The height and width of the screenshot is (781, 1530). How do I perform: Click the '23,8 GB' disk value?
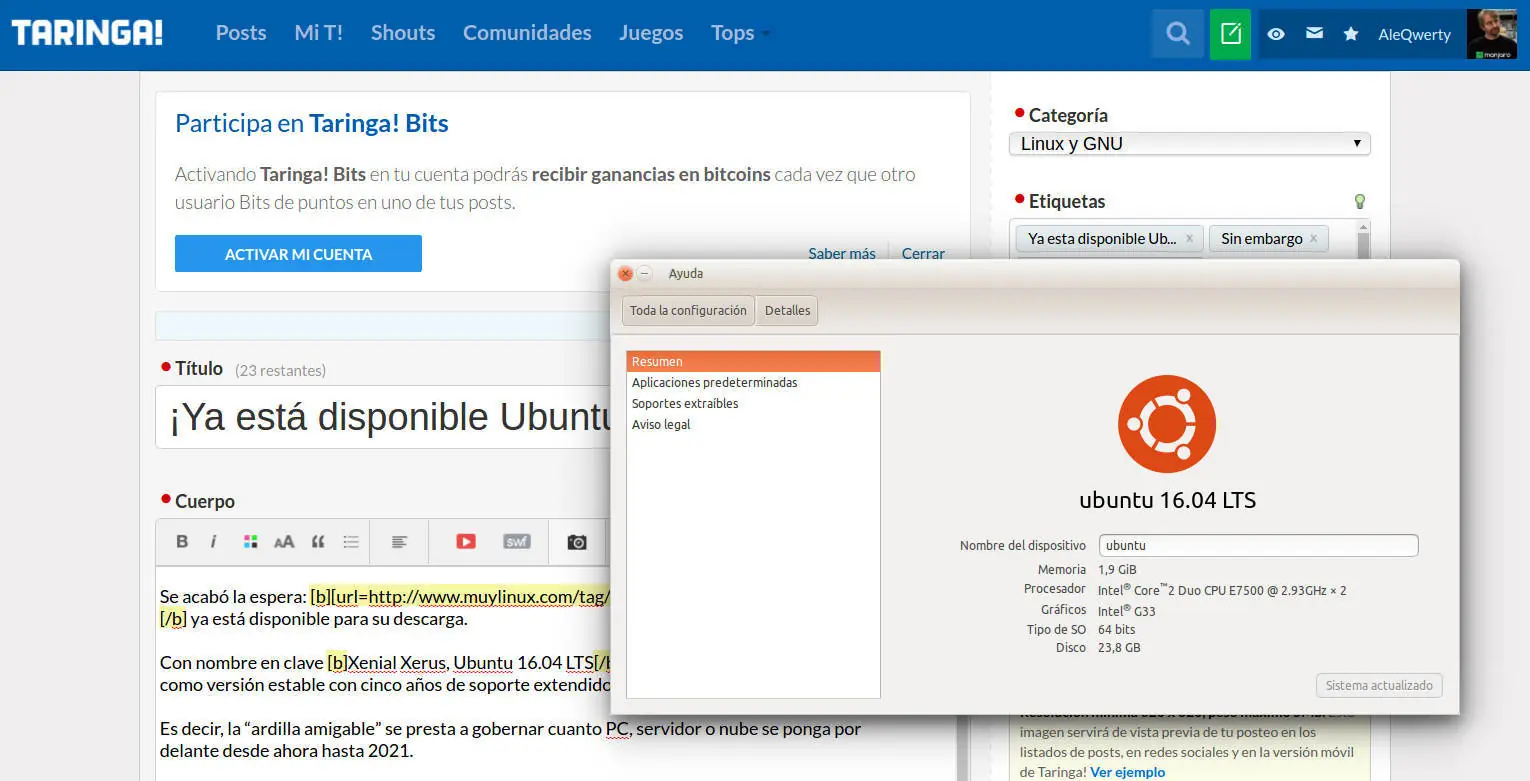(x=1119, y=648)
